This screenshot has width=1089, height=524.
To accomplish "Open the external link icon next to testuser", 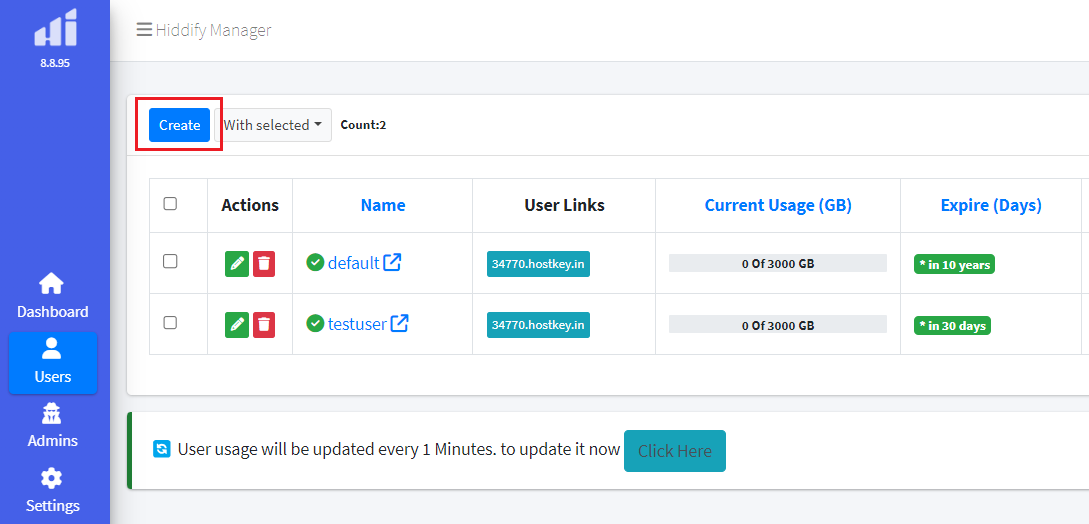I will pos(399,323).
